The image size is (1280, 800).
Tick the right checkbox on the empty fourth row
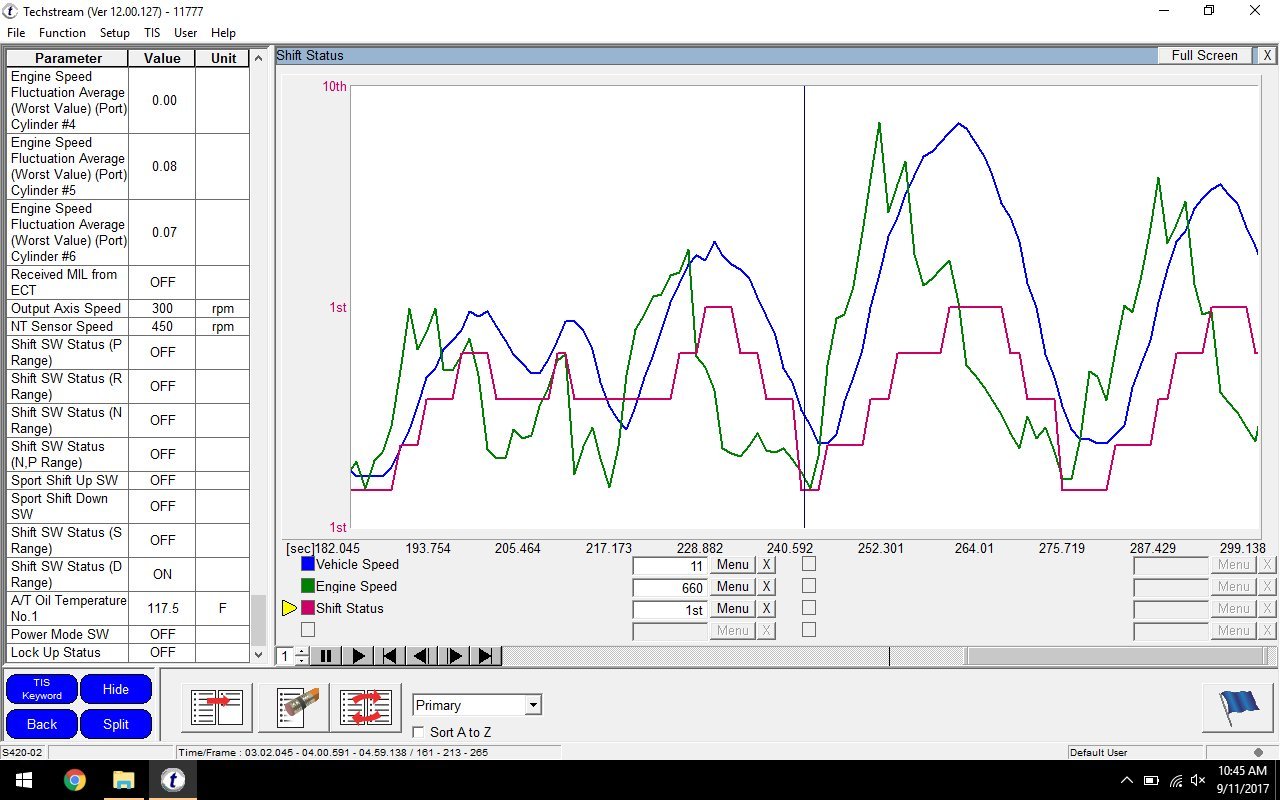[x=809, y=630]
